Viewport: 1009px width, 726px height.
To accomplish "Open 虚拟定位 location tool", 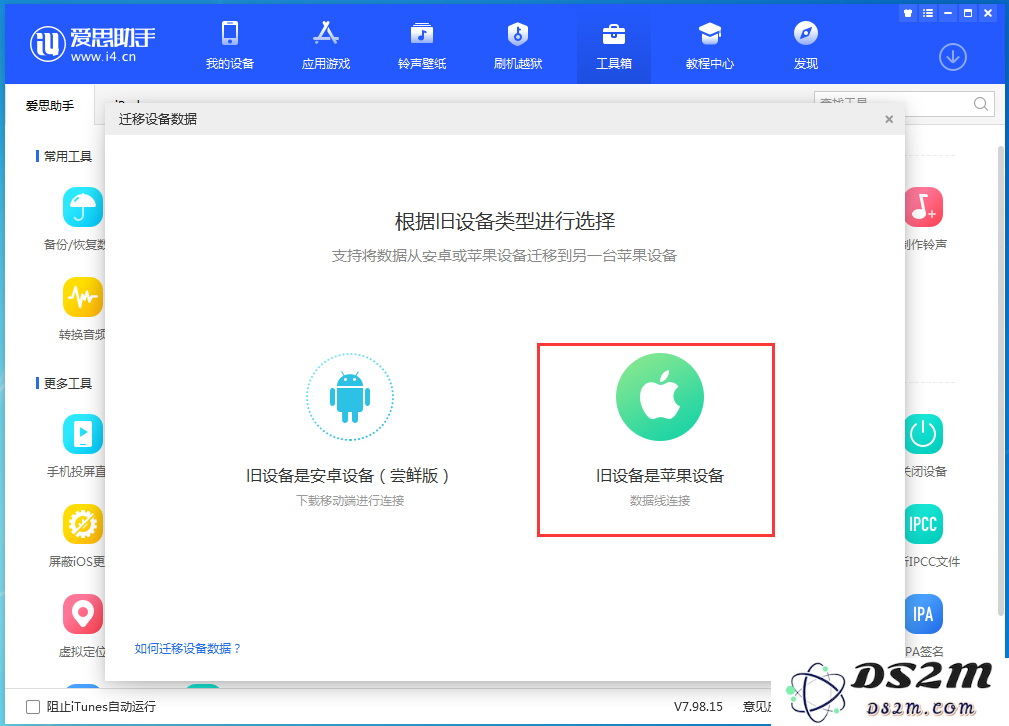I will [82, 615].
